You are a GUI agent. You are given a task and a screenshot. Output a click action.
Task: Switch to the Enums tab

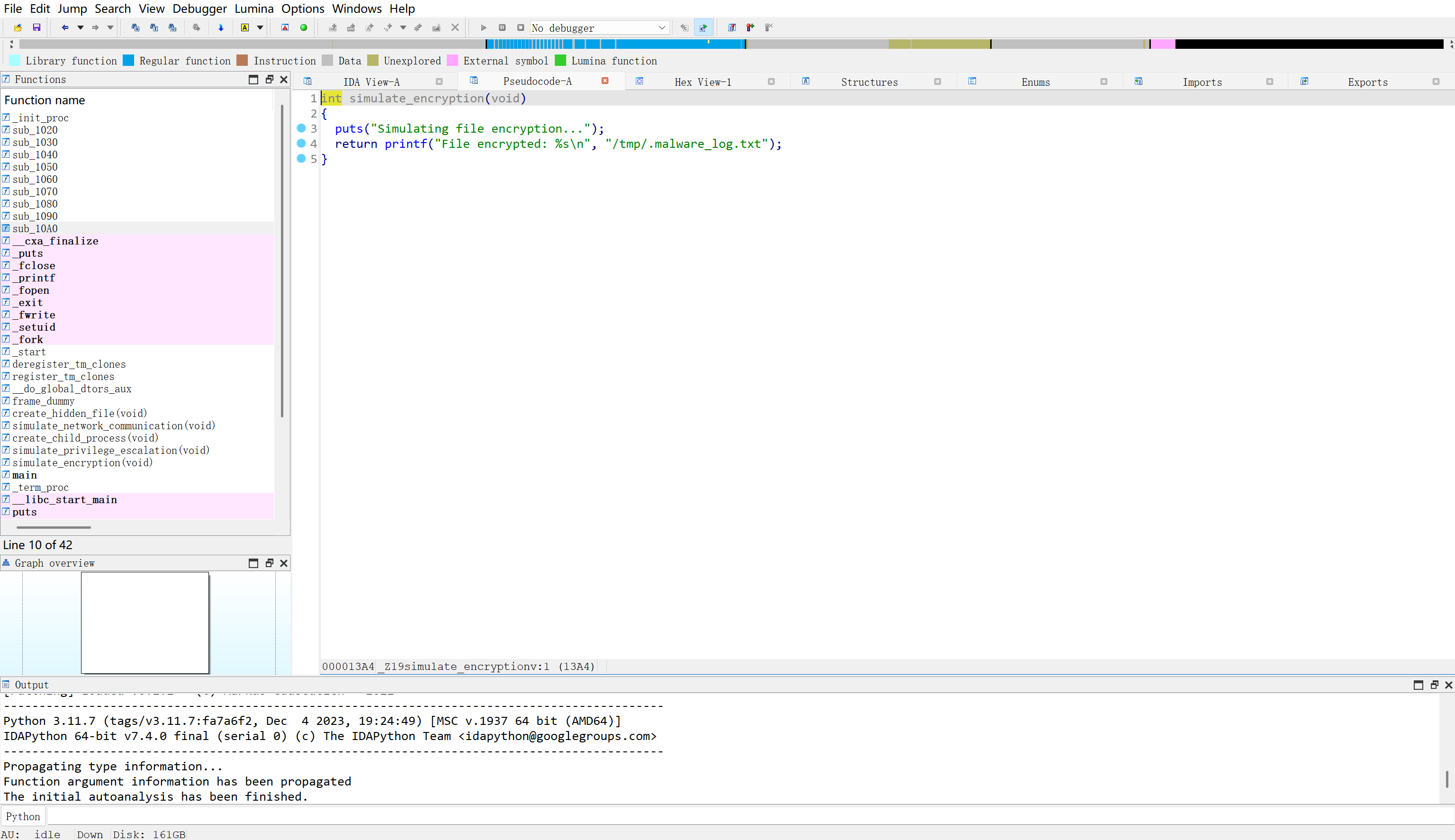(1036, 82)
